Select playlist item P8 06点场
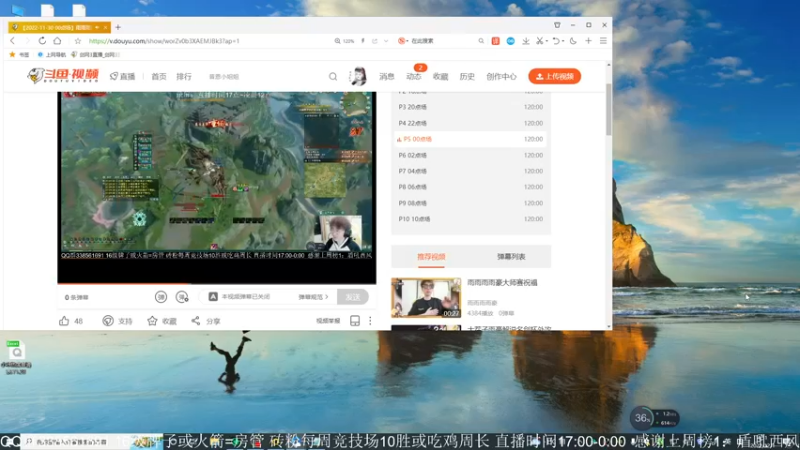 click(470, 187)
